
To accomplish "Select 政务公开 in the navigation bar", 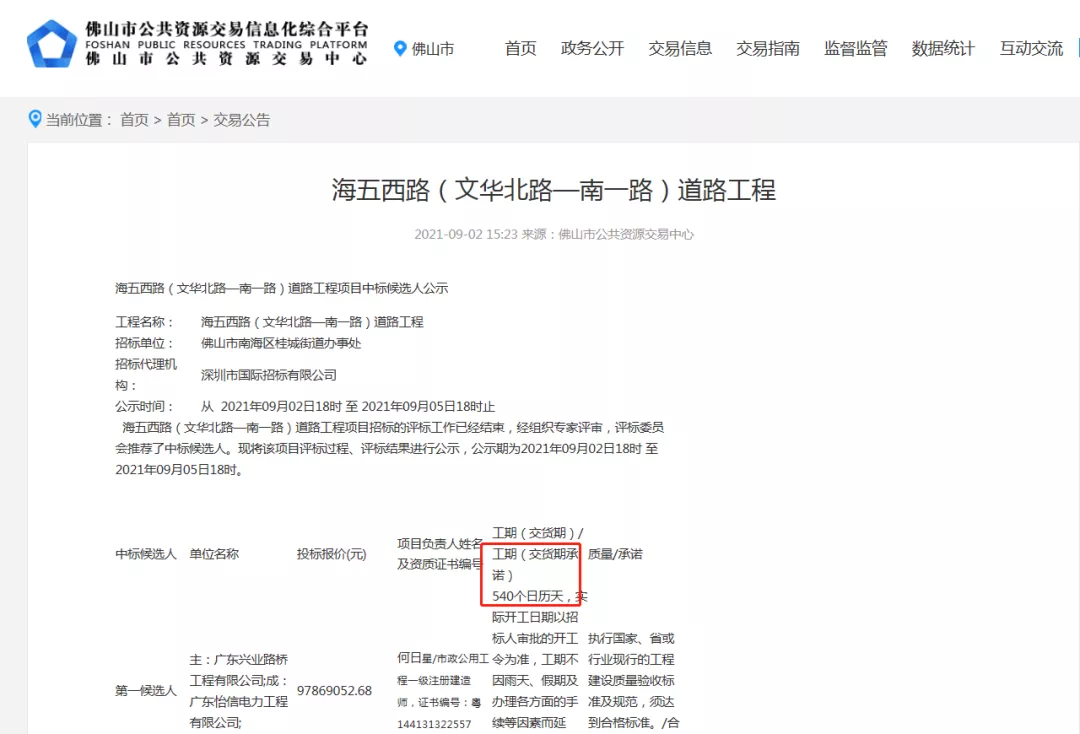I will coord(592,48).
